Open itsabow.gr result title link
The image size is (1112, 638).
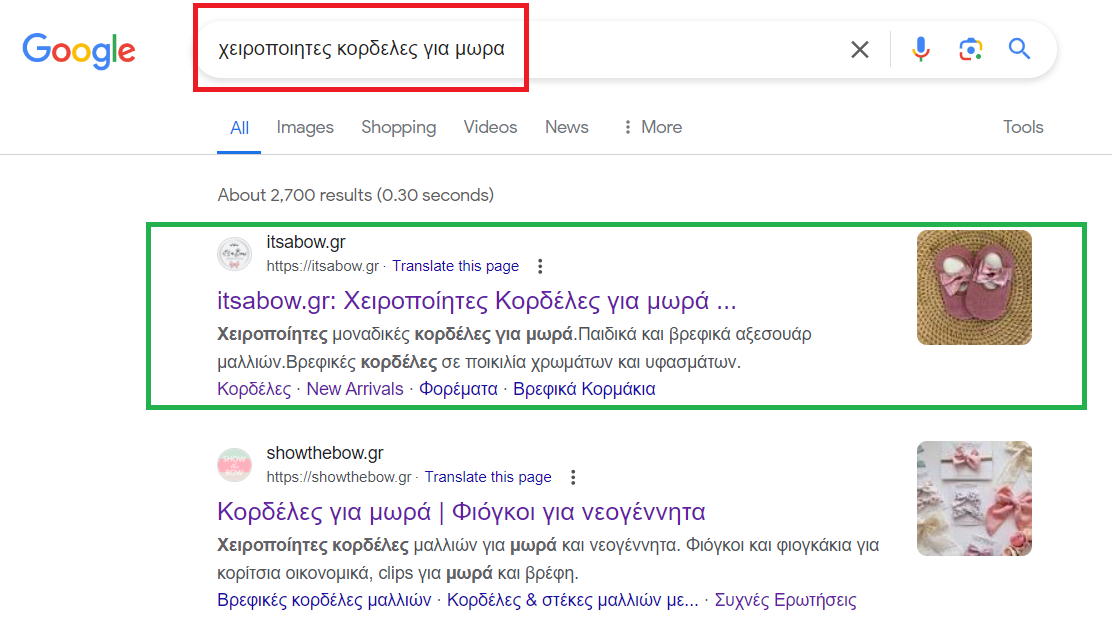coord(476,301)
